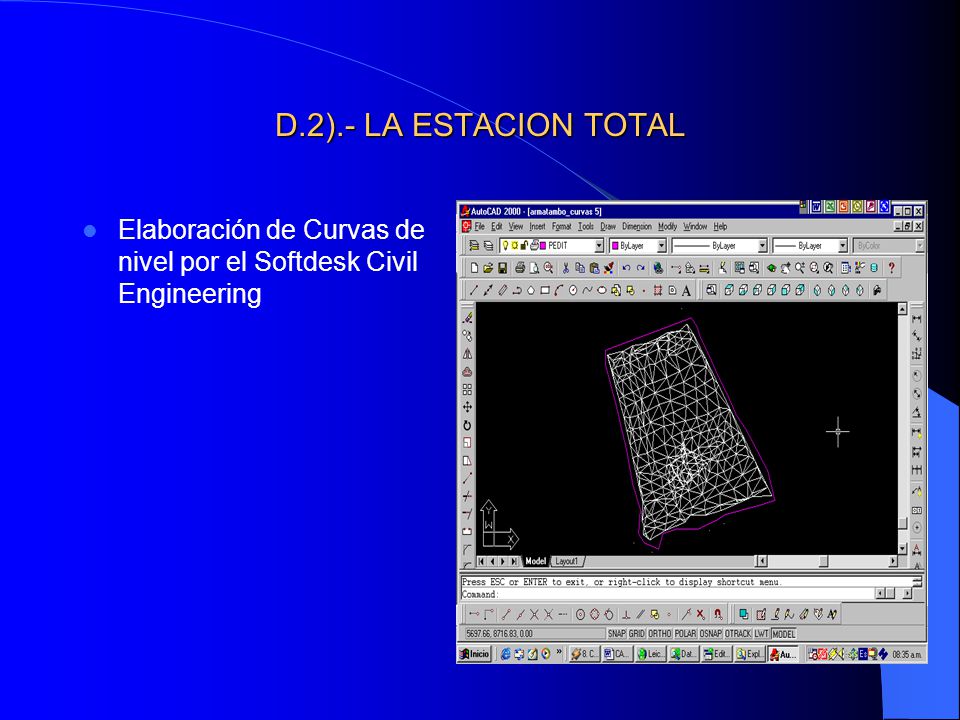
Task: Toggle ORTHO mode in status bar
Action: [x=660, y=634]
